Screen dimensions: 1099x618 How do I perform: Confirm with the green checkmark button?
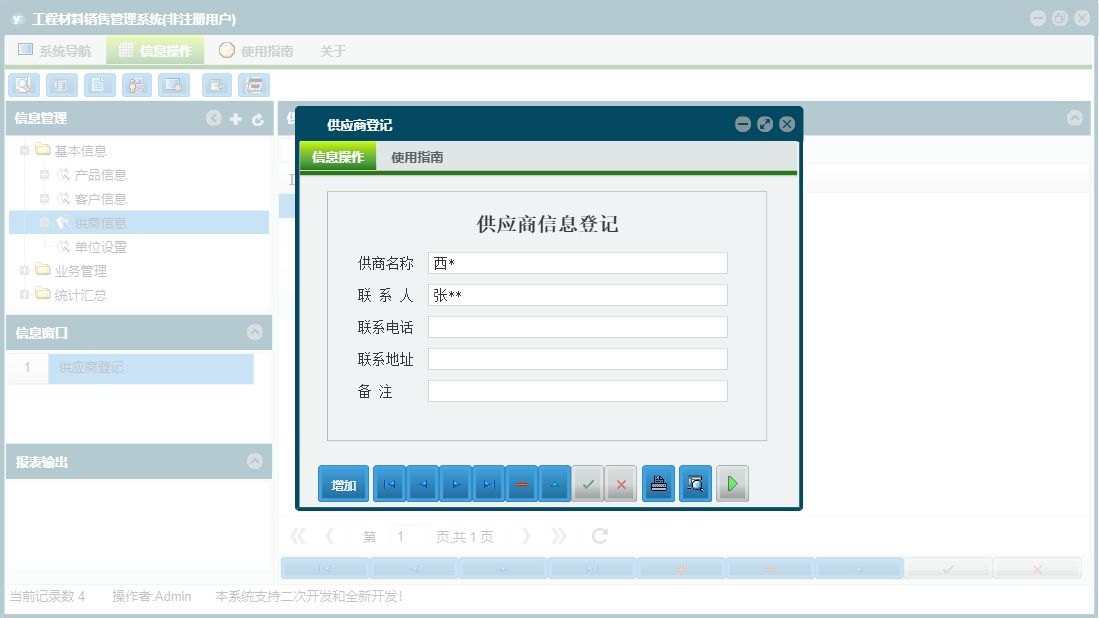pyautogui.click(x=588, y=483)
